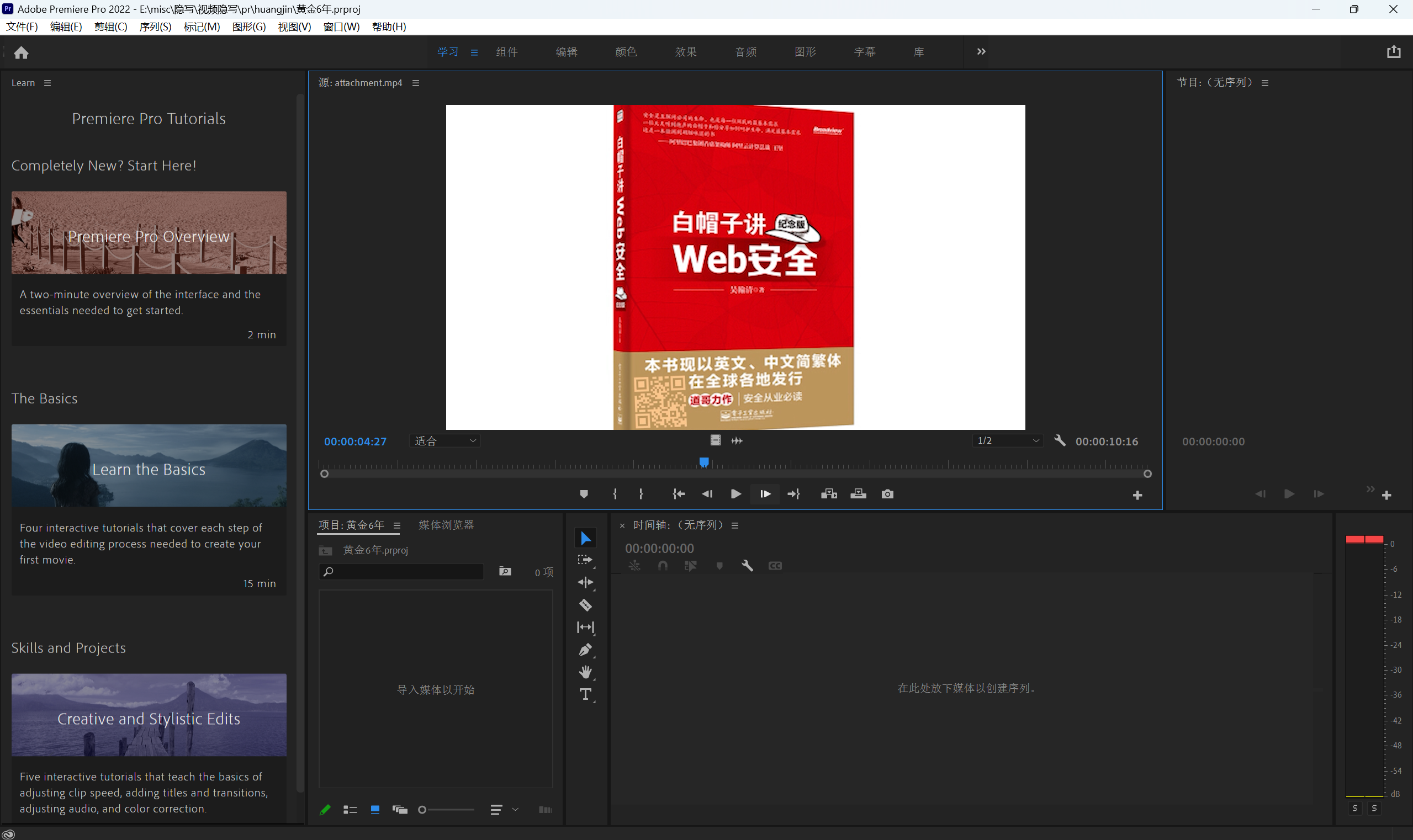Switch project panel to freeform view
Image resolution: width=1413 pixels, height=840 pixels.
pos(400,810)
